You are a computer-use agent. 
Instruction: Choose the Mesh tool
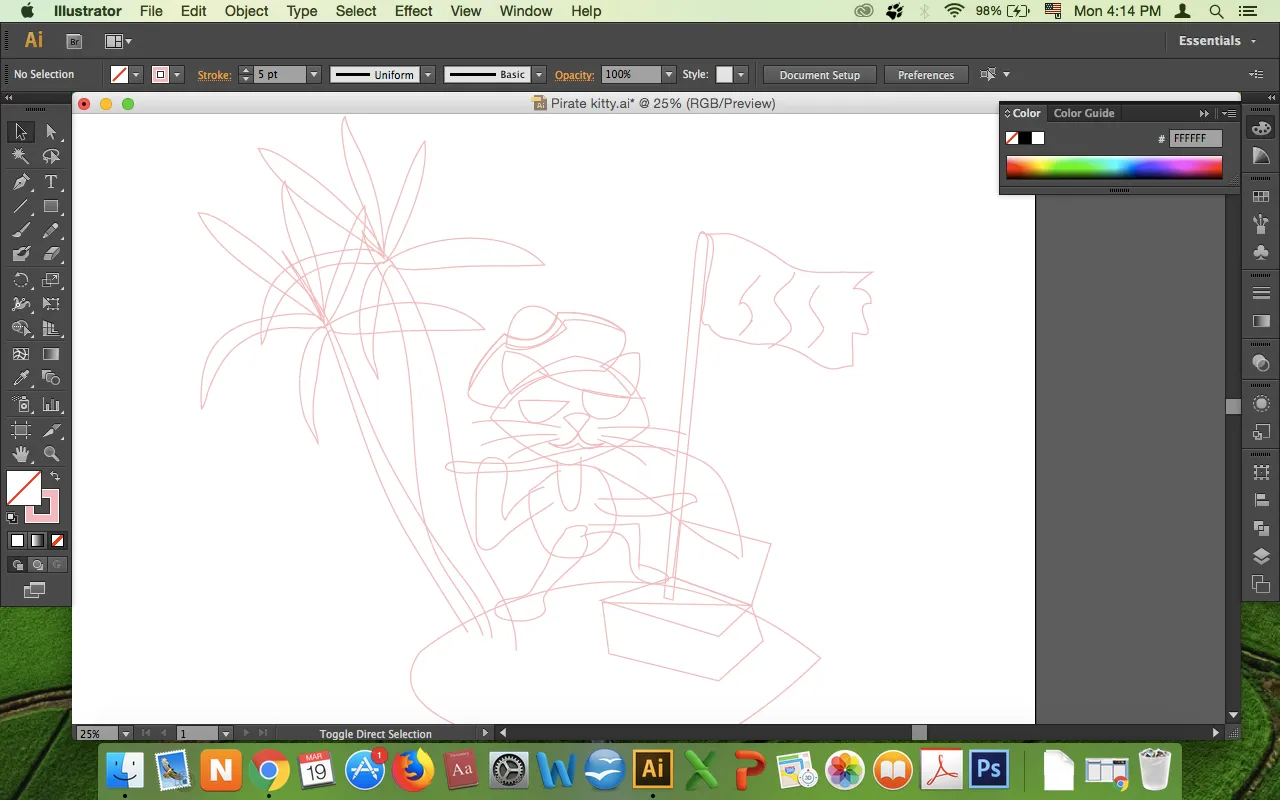(x=21, y=354)
